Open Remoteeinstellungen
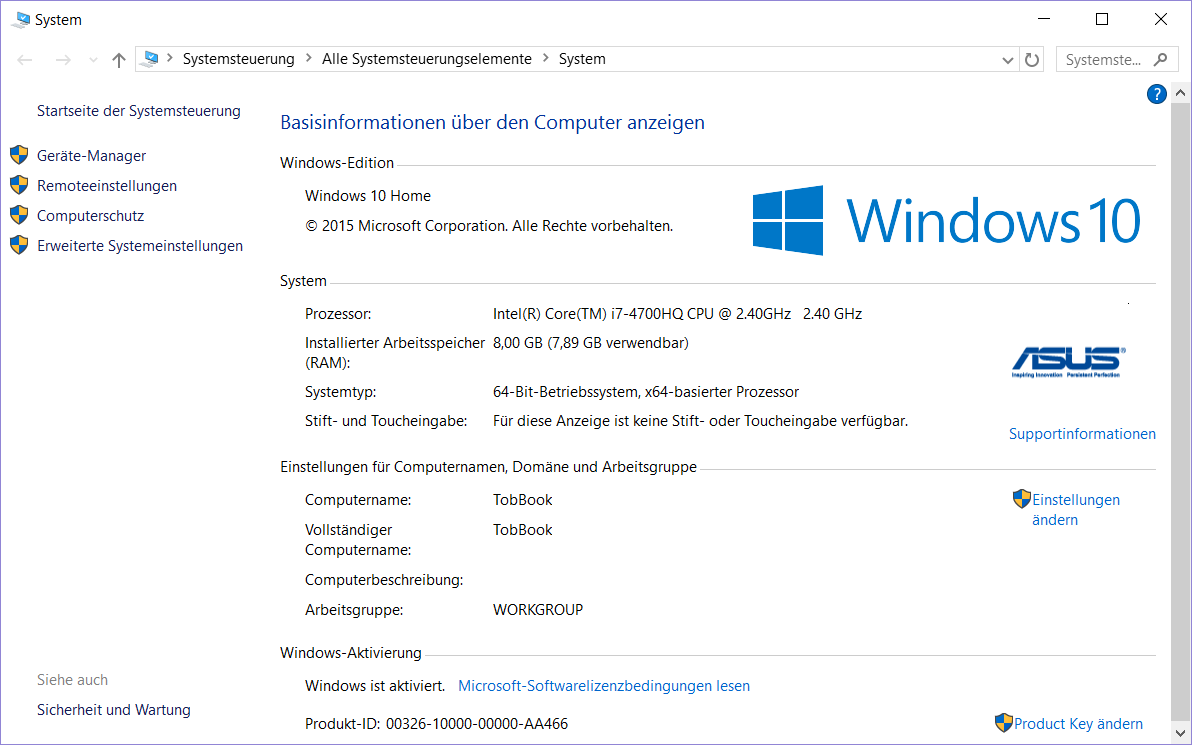Screen dimensions: 1192x745 click(x=106, y=185)
